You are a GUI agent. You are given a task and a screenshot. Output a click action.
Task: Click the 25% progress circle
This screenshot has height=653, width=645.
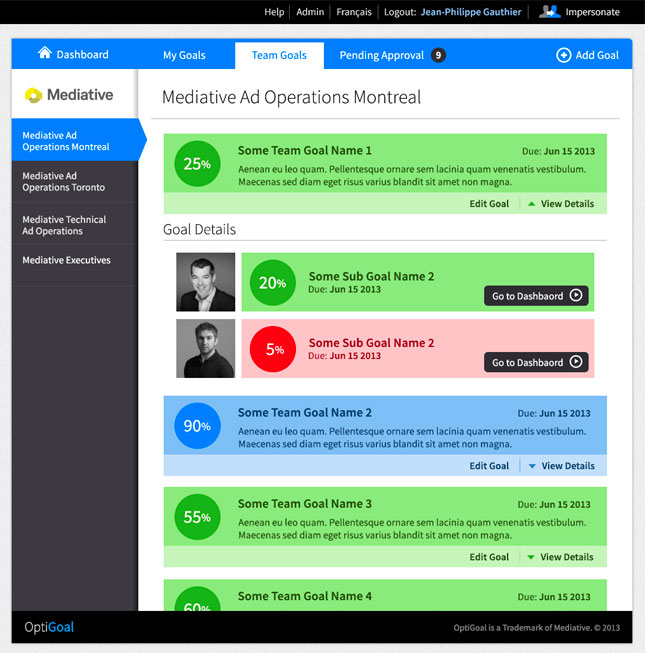(x=197, y=164)
